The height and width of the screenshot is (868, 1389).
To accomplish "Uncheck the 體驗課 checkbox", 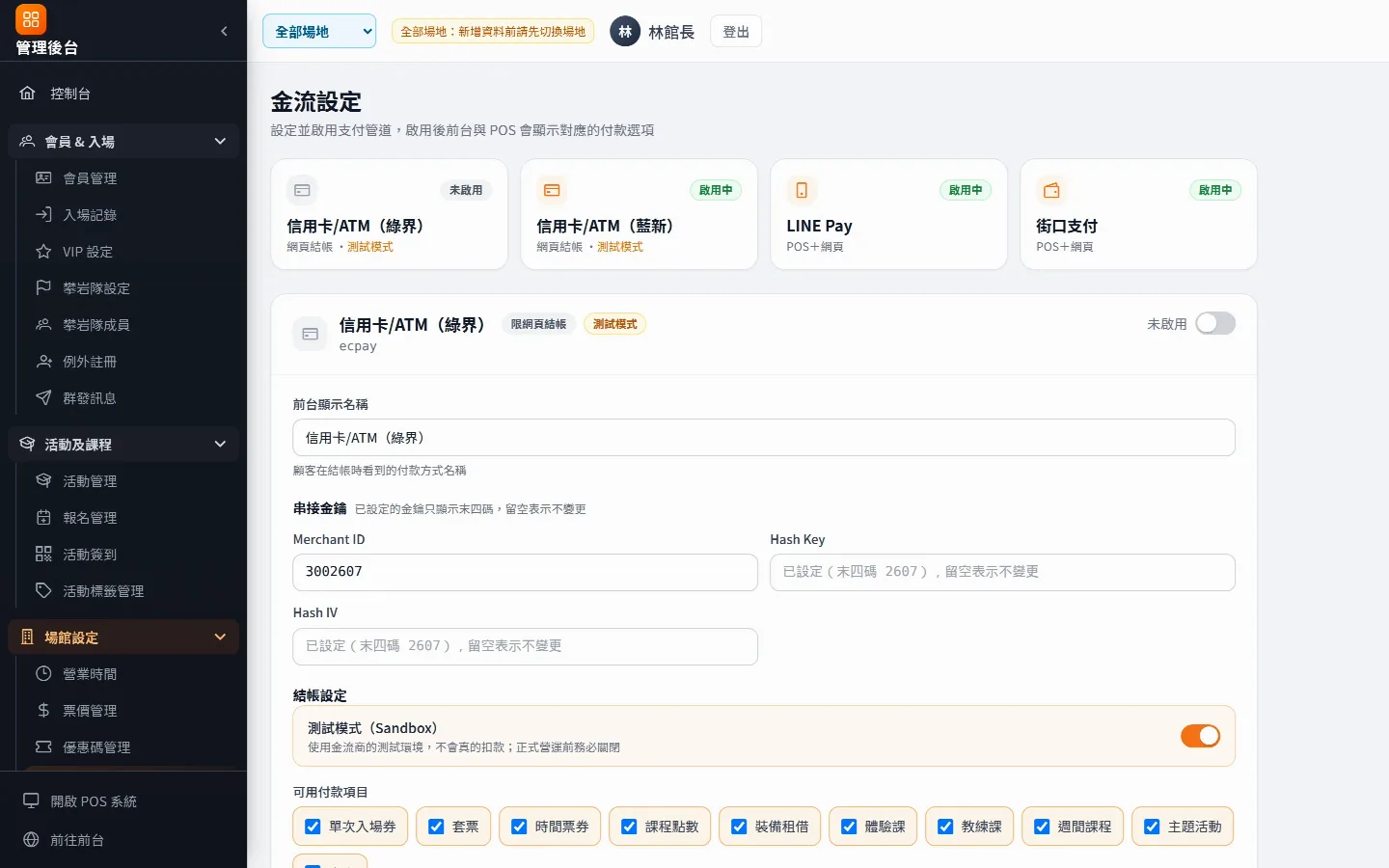I will [x=849, y=827].
